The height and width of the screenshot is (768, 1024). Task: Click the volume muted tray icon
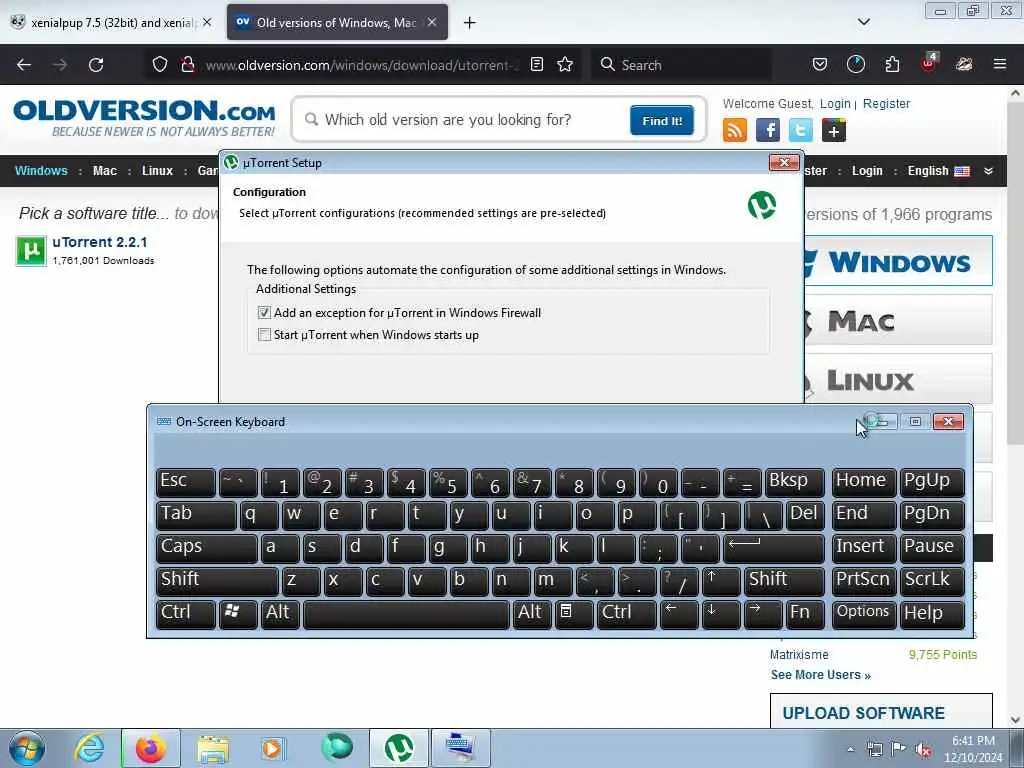click(923, 750)
